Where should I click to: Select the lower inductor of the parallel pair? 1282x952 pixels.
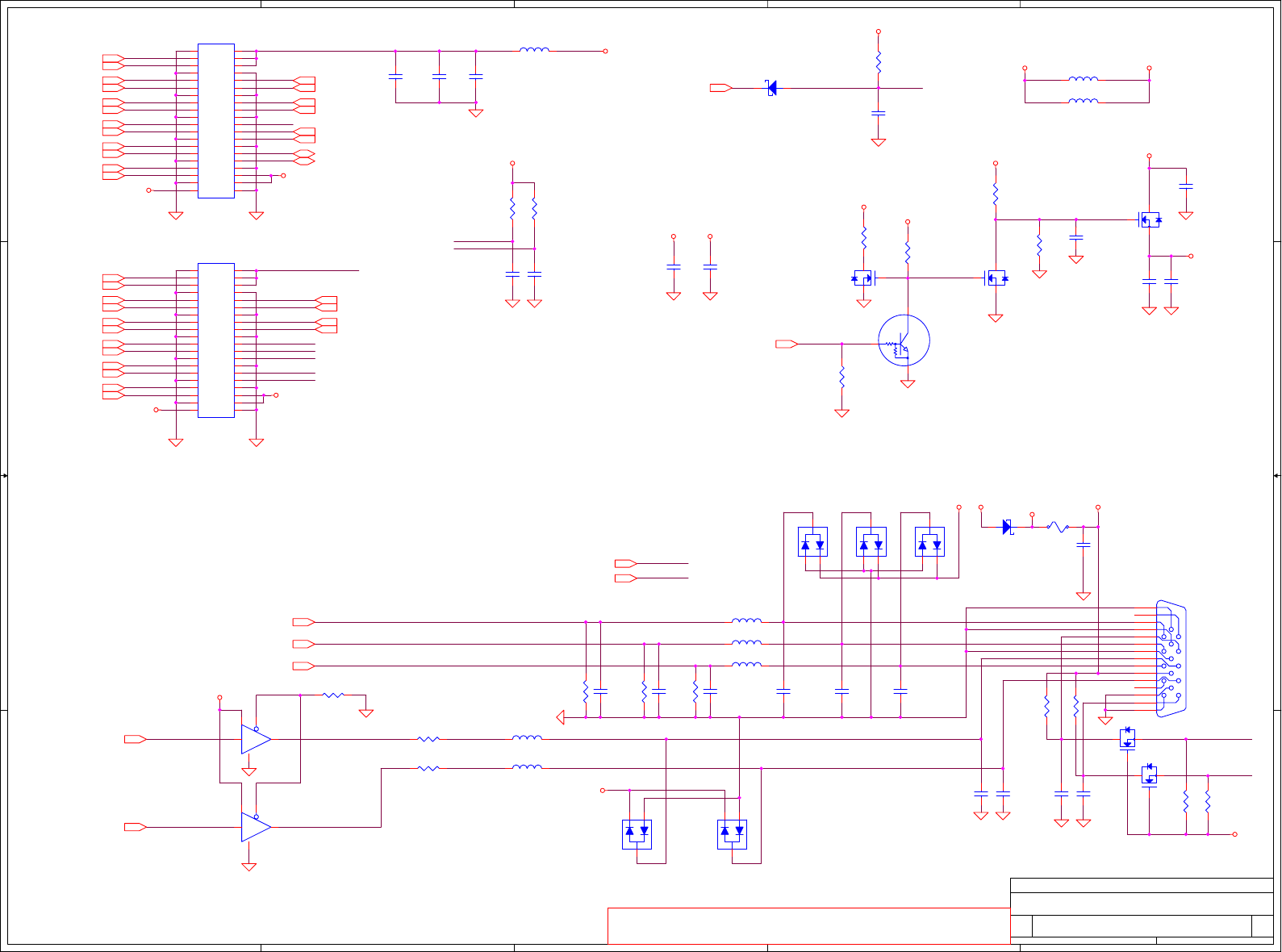point(1083,101)
